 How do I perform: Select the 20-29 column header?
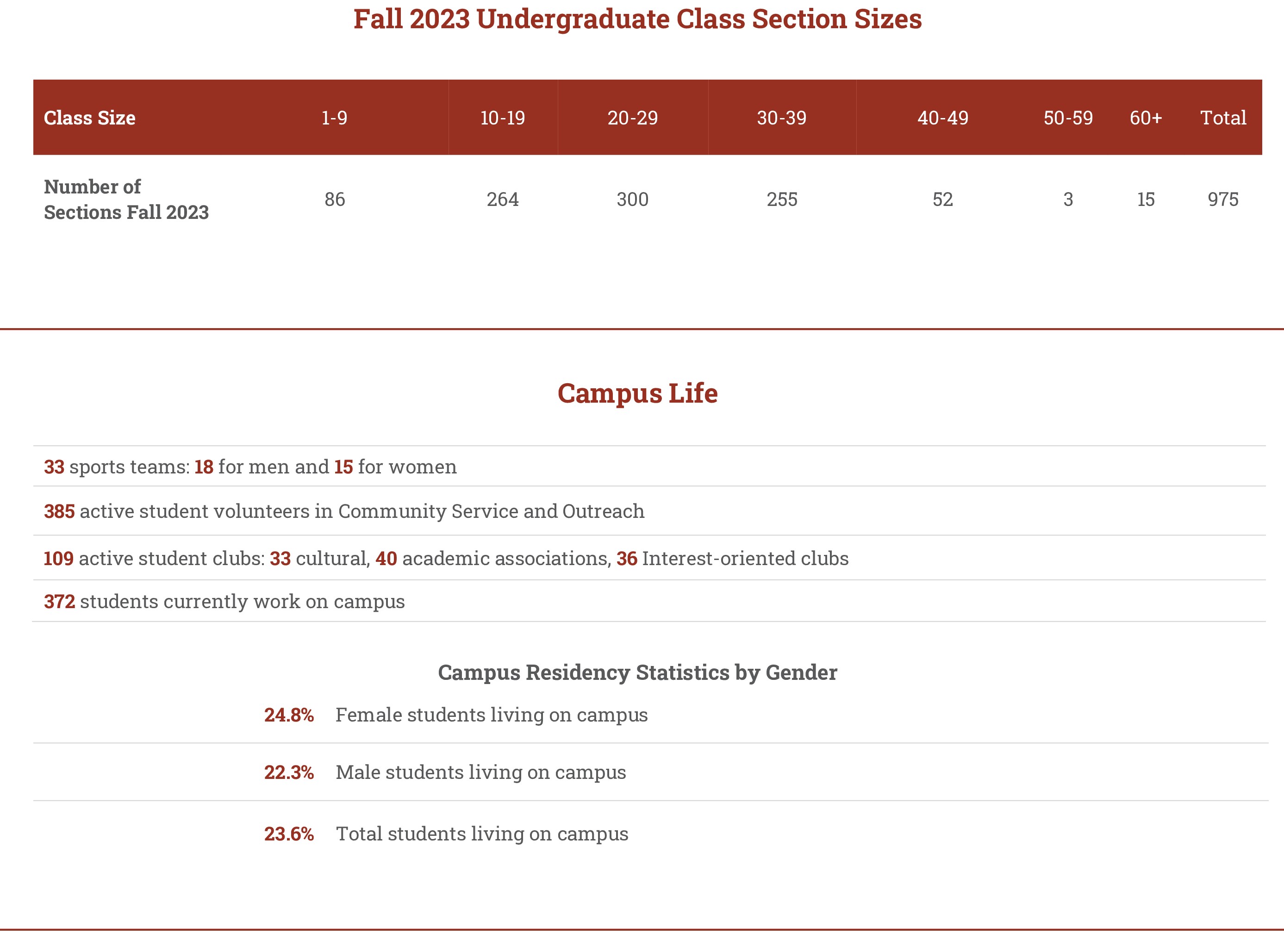632,118
